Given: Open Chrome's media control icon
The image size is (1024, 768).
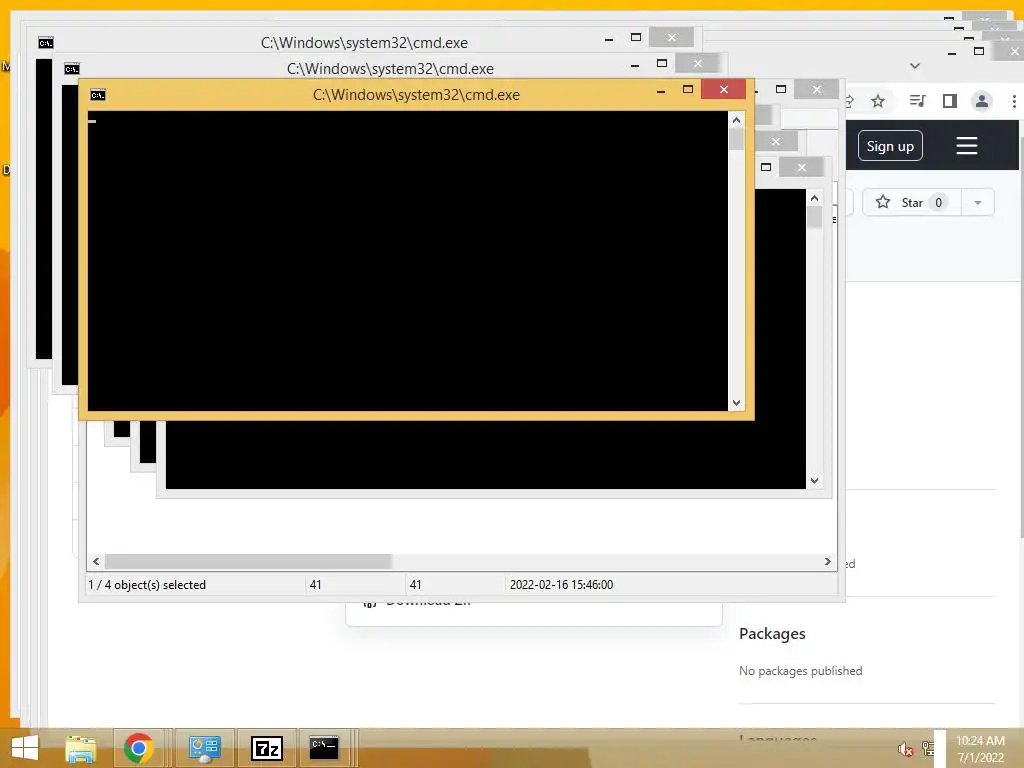Looking at the screenshot, I should (918, 101).
